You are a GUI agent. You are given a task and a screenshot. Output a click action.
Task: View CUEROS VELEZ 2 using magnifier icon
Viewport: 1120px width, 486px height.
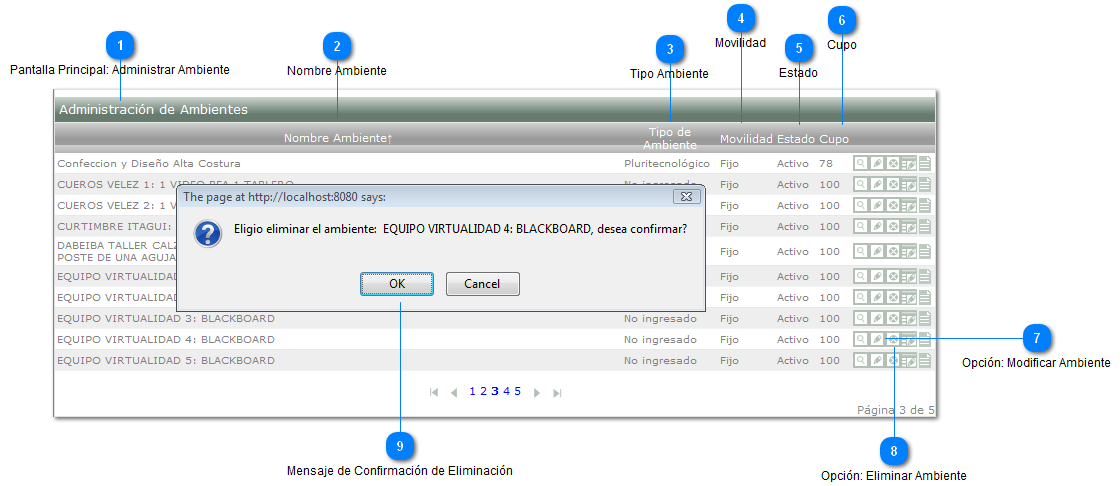[861, 205]
